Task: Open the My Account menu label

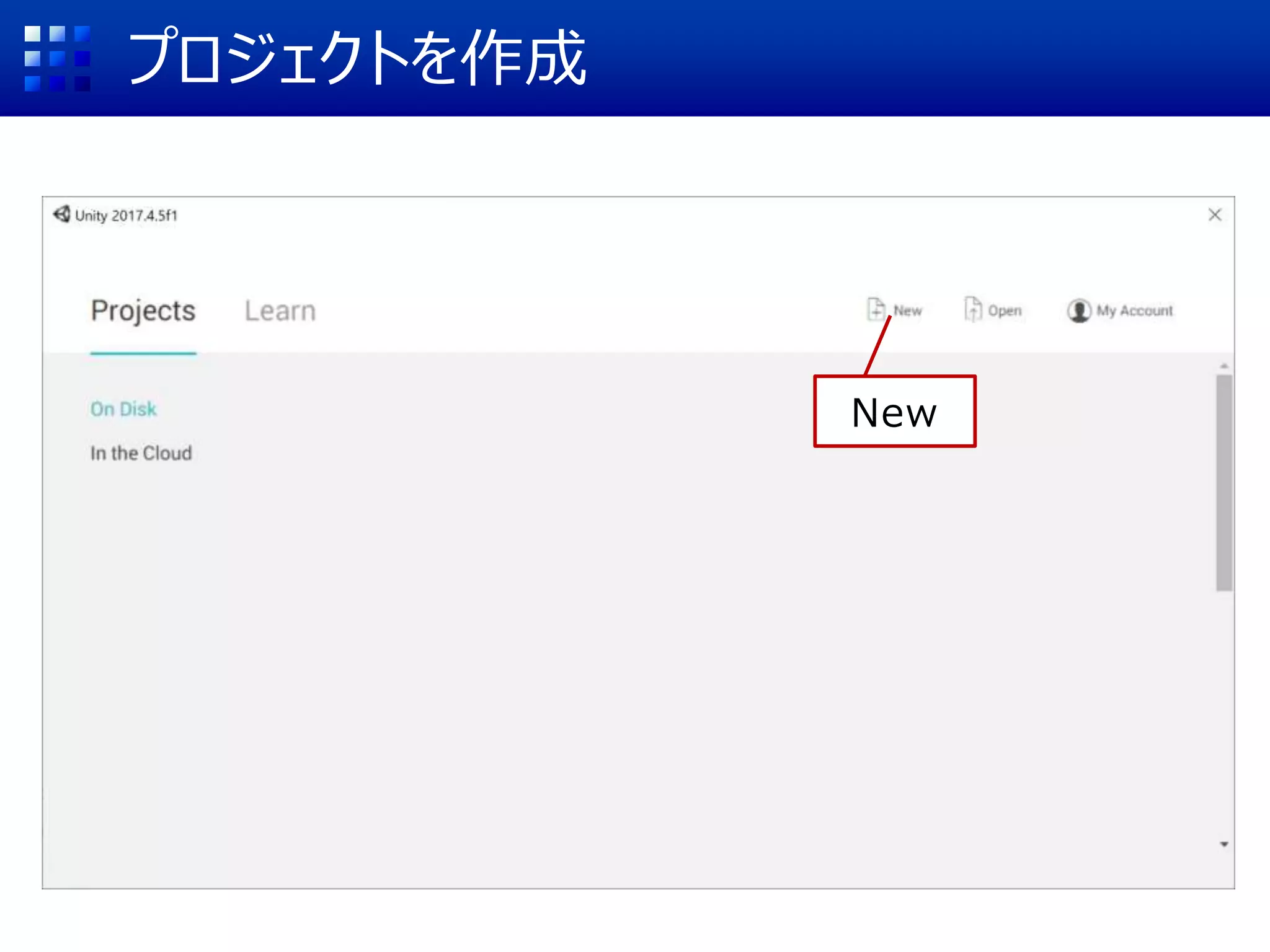Action: [1135, 311]
